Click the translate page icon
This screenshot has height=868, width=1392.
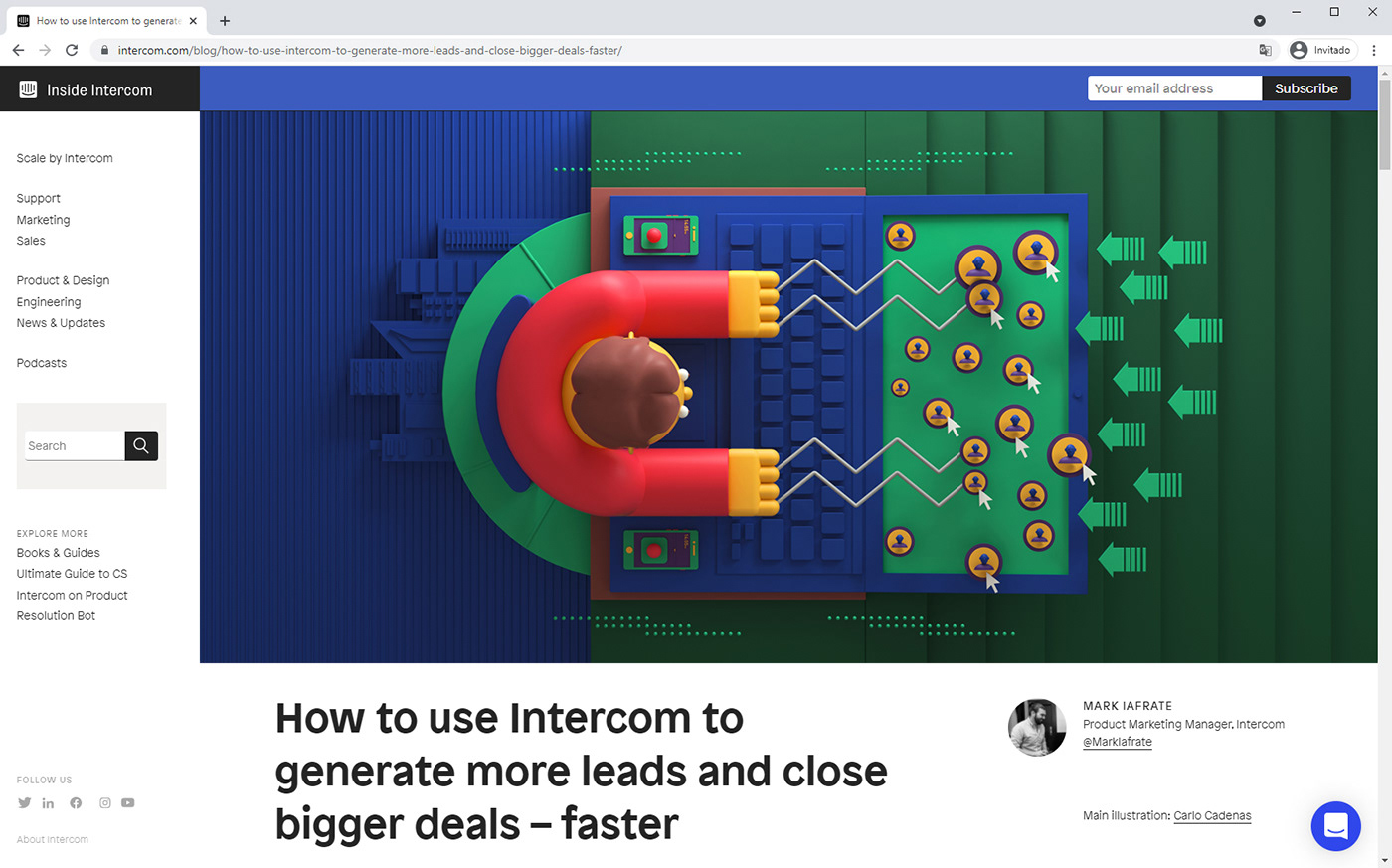point(1265,50)
